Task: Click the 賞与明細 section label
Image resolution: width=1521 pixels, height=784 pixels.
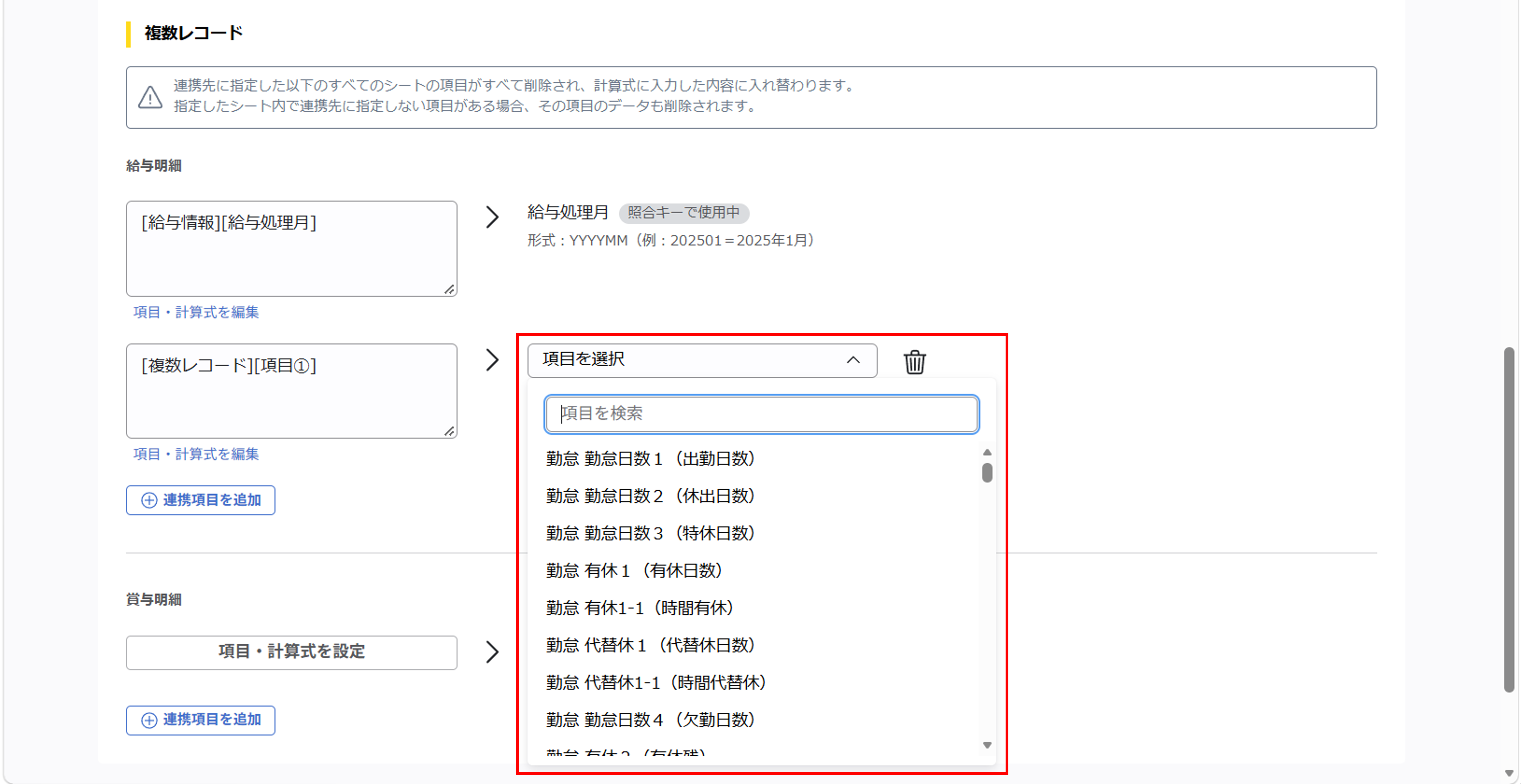Action: [x=153, y=599]
